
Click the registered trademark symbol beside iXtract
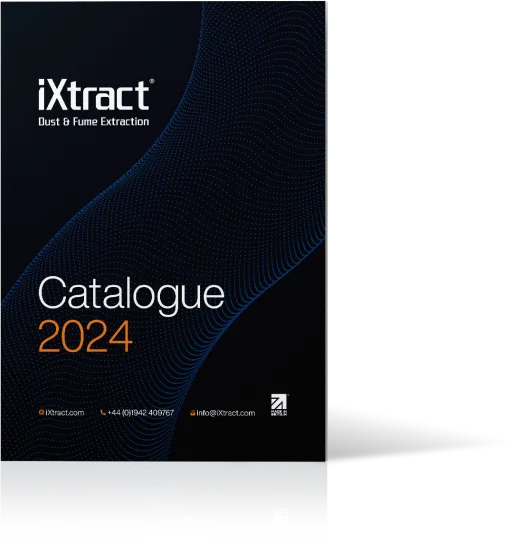(152, 81)
